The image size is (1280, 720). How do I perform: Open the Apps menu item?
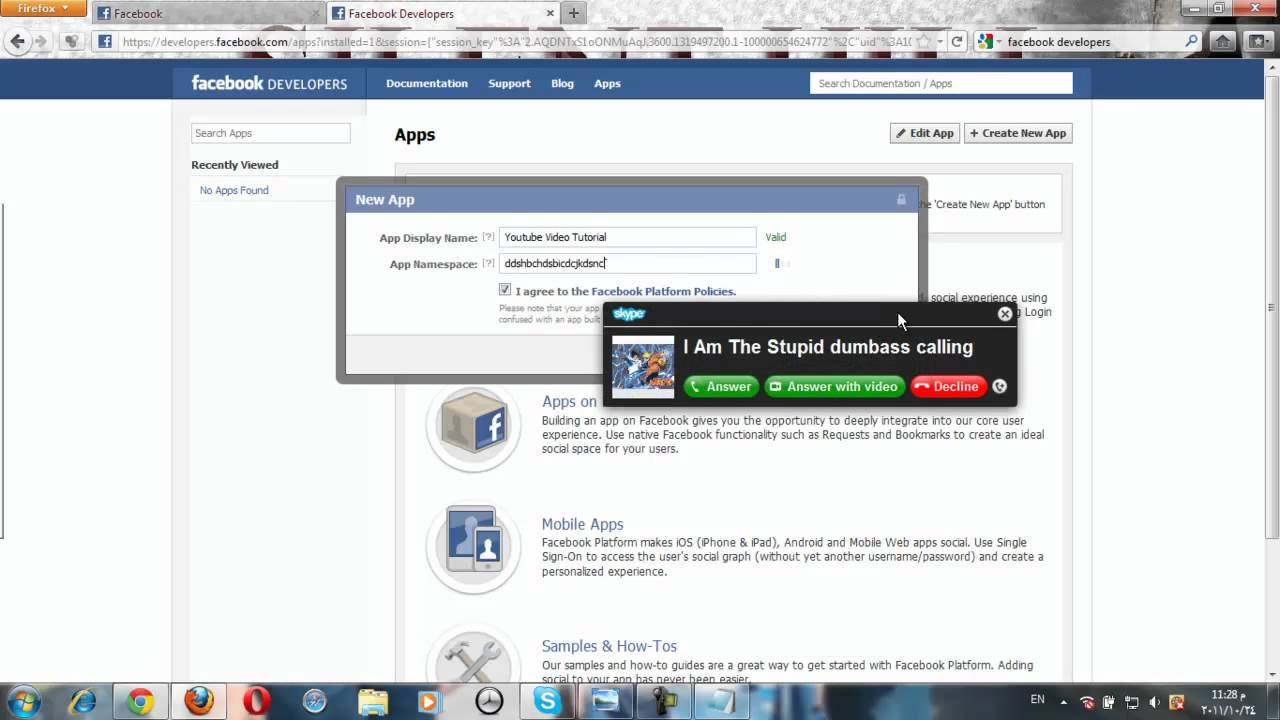click(607, 84)
